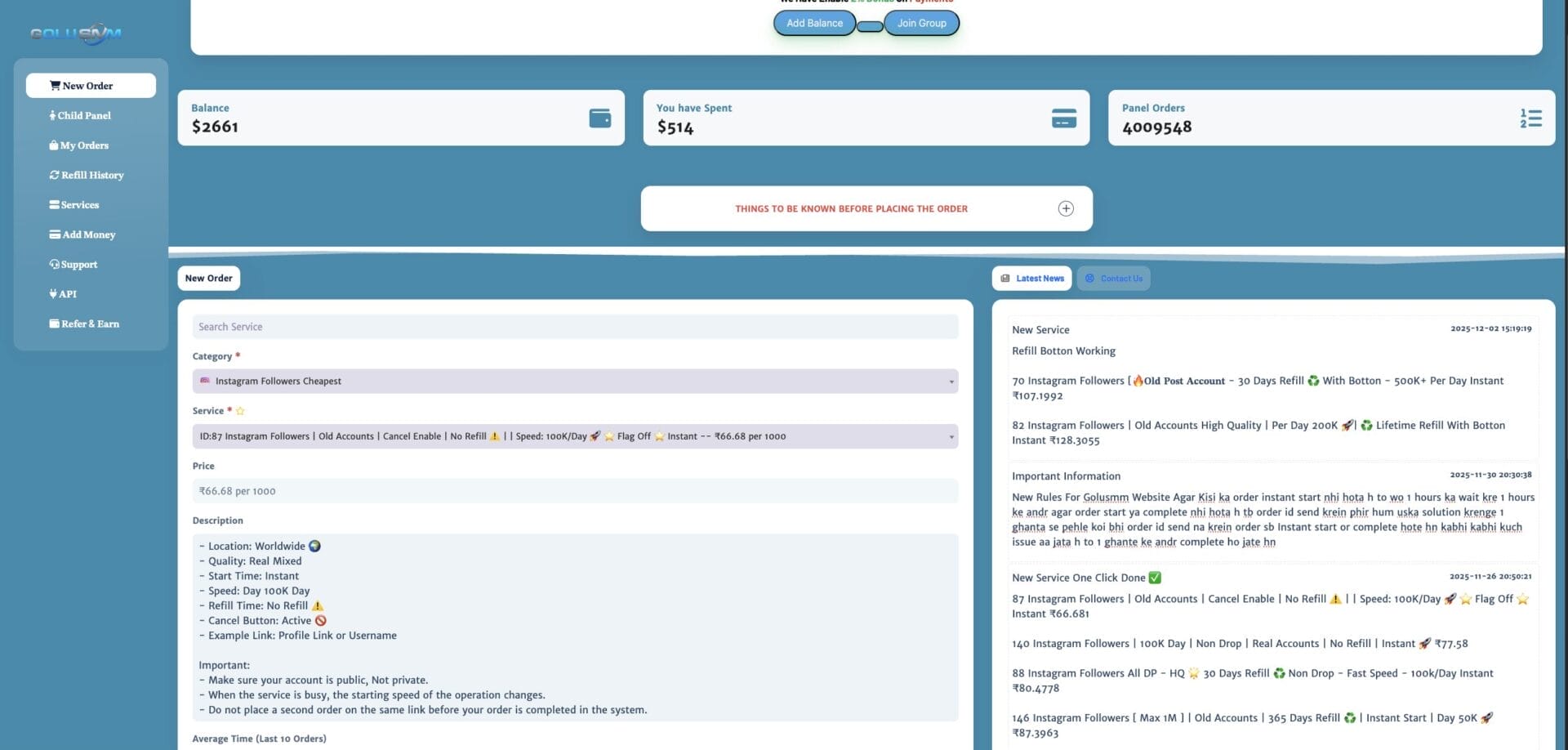Go to Child Panel page

point(83,116)
